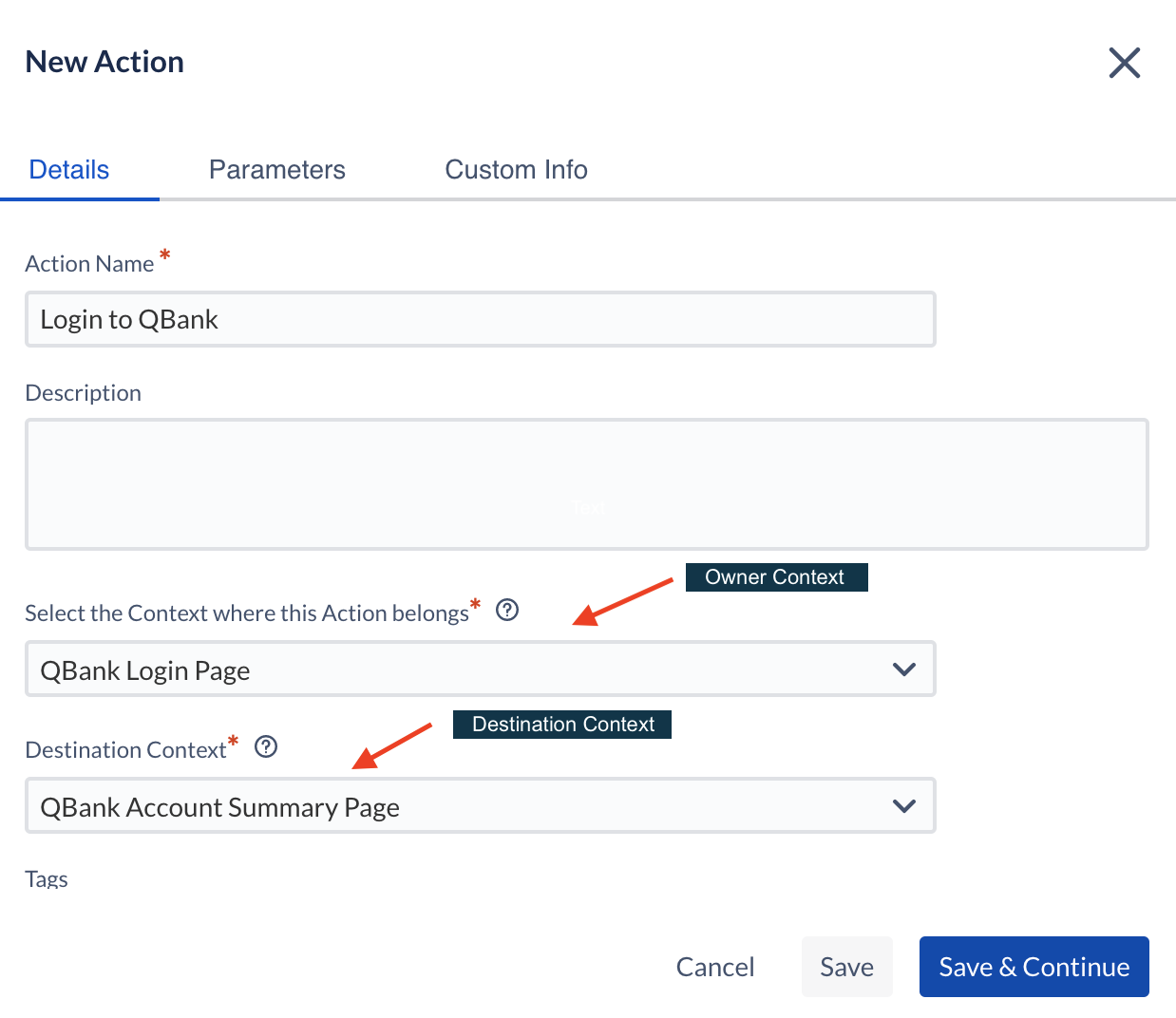
Task: Click the Cancel button
Action: [x=715, y=967]
